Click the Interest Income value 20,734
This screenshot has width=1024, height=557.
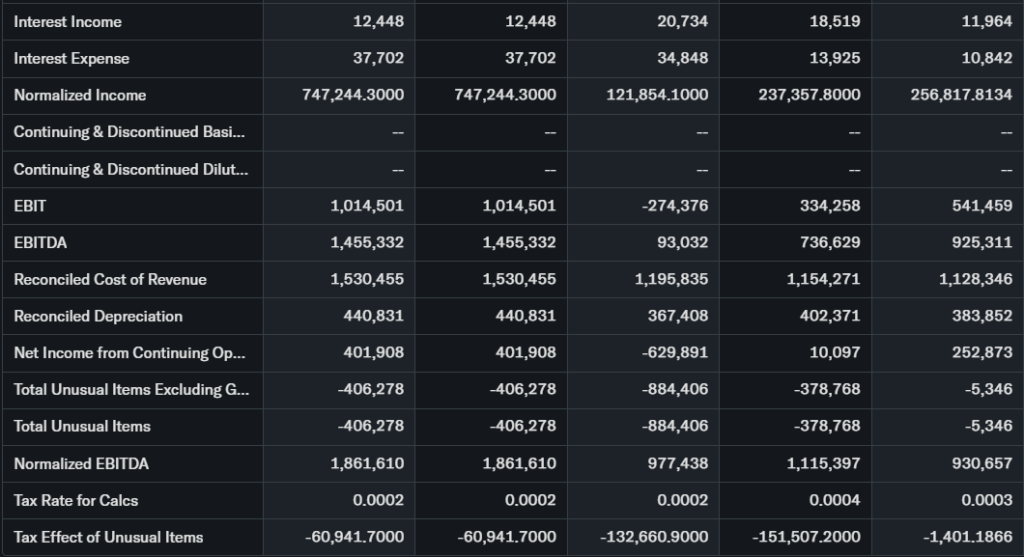pos(683,22)
